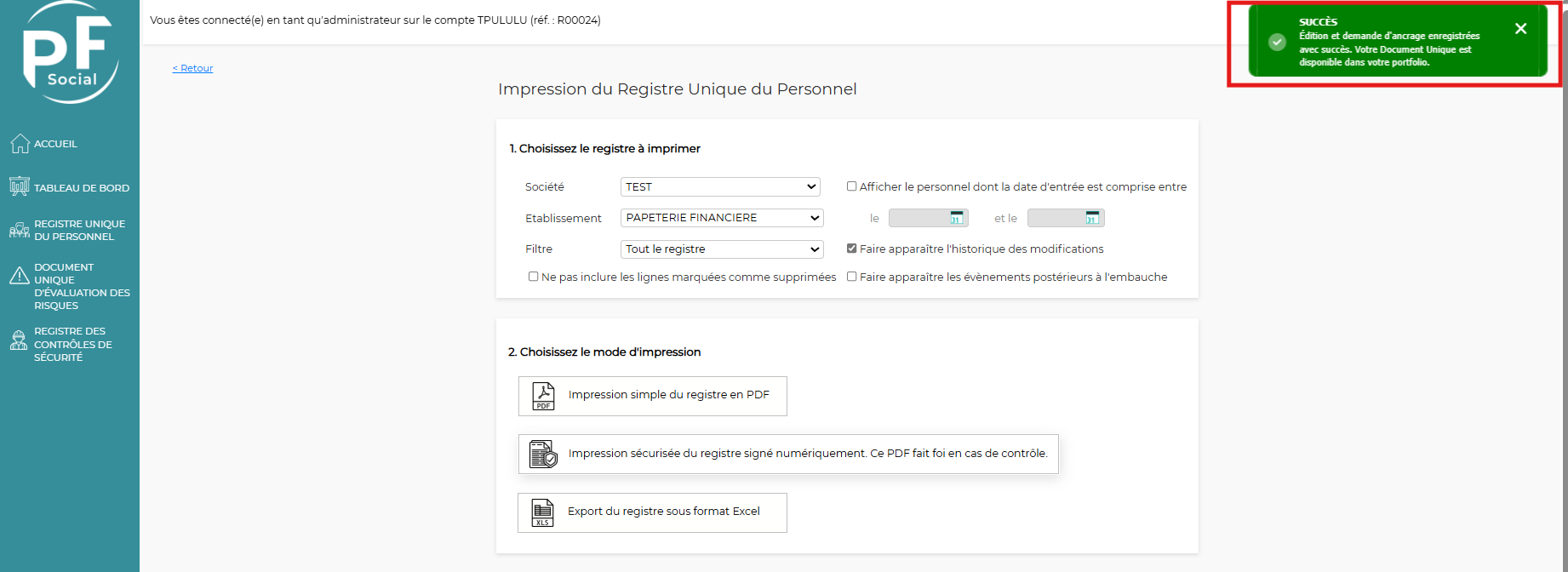The height and width of the screenshot is (572, 1568).
Task: Open the Filtre dropdown menu
Action: [722, 249]
